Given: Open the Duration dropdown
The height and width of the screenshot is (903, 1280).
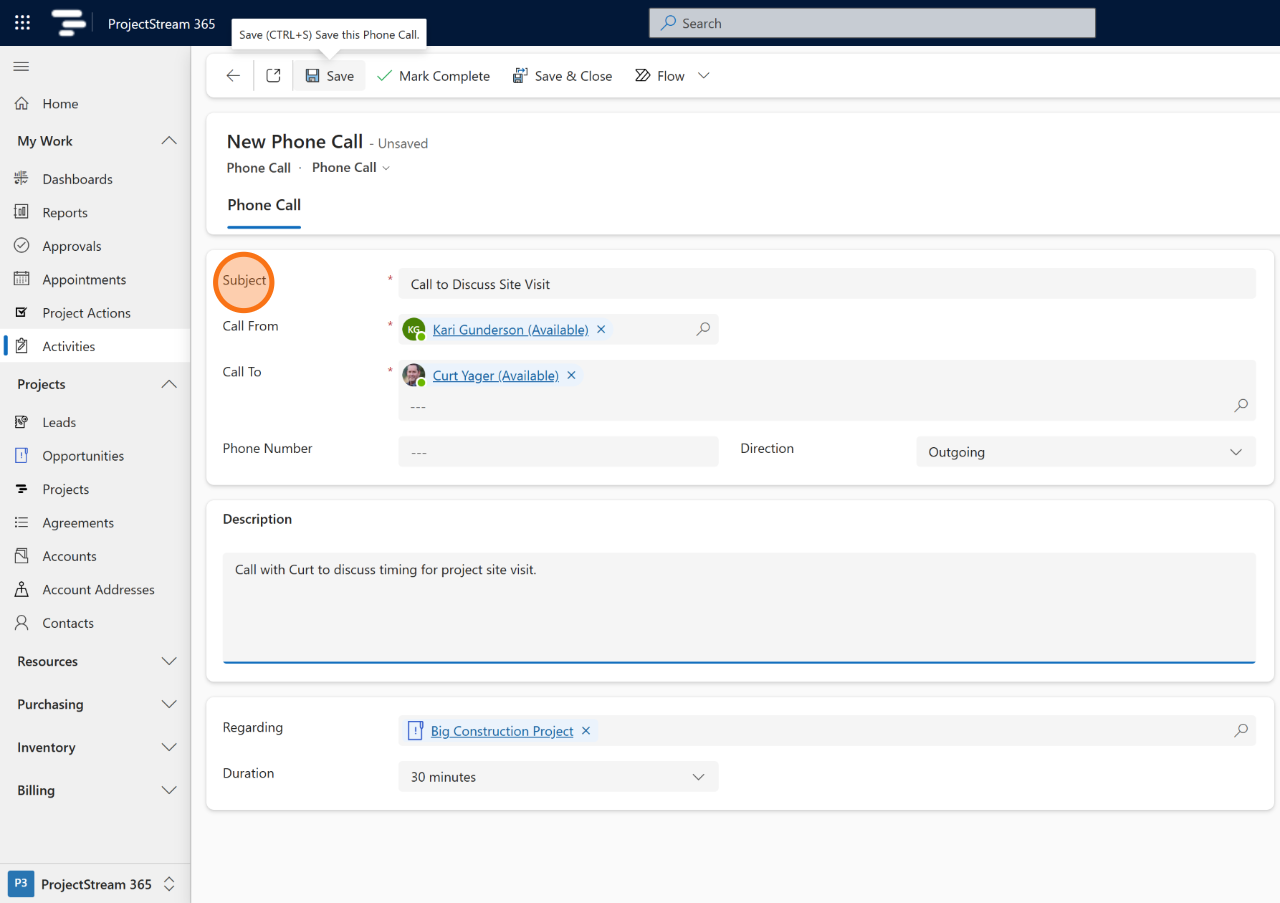Looking at the screenshot, I should [558, 777].
